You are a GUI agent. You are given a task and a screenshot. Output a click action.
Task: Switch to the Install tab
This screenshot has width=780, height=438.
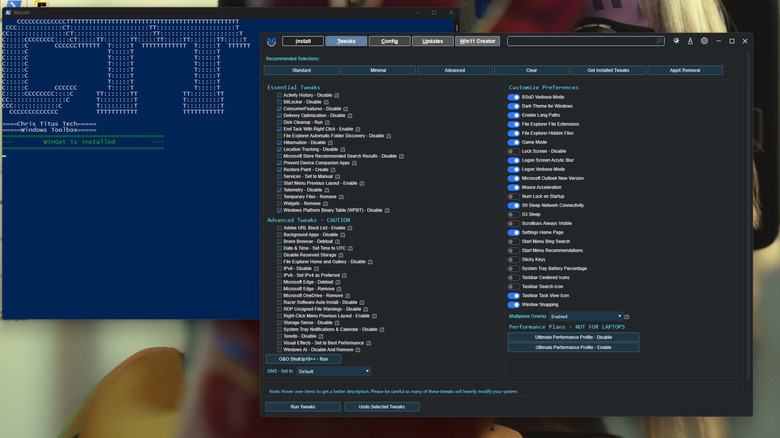303,41
